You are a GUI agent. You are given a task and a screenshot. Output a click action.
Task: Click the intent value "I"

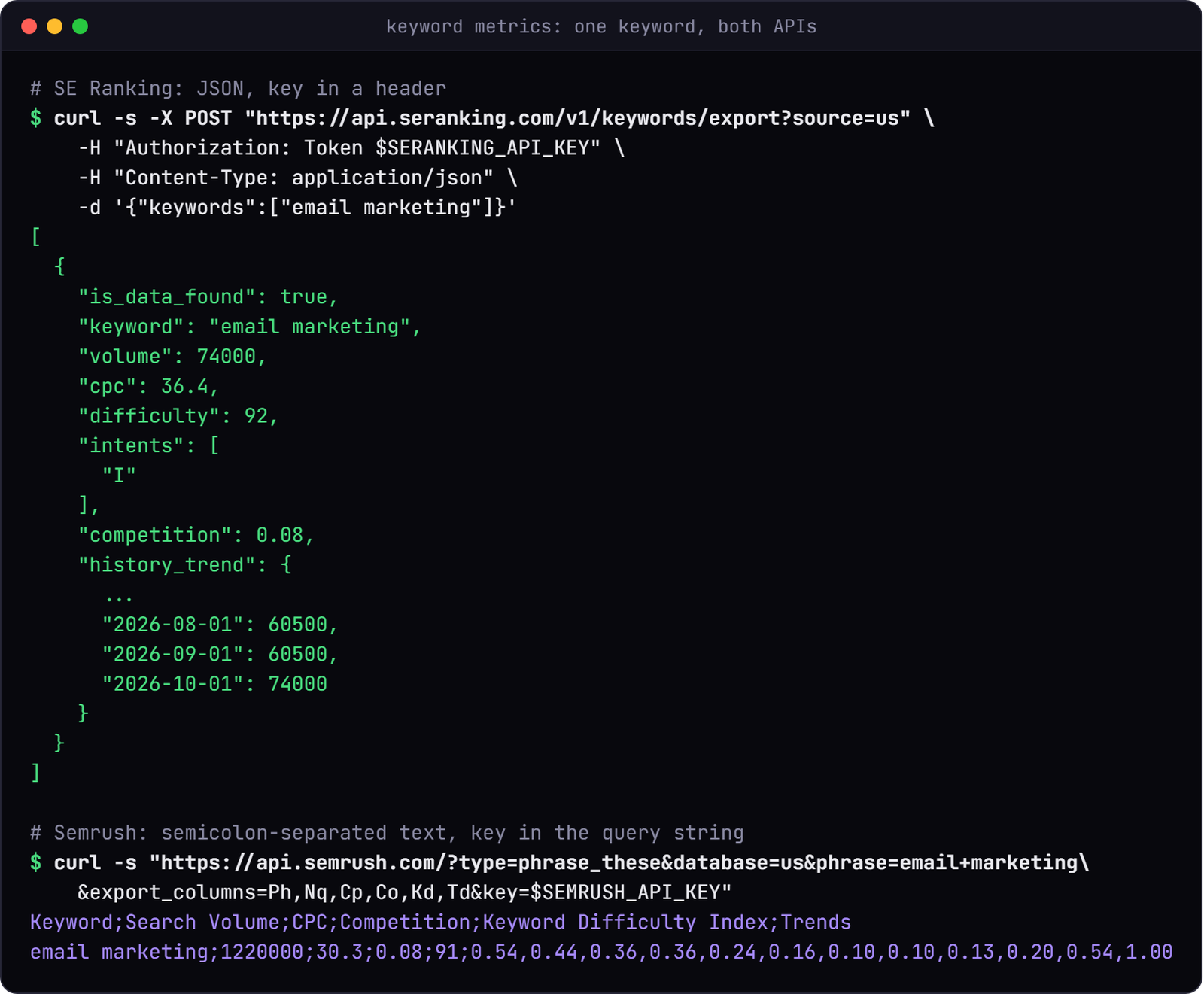pos(119,475)
